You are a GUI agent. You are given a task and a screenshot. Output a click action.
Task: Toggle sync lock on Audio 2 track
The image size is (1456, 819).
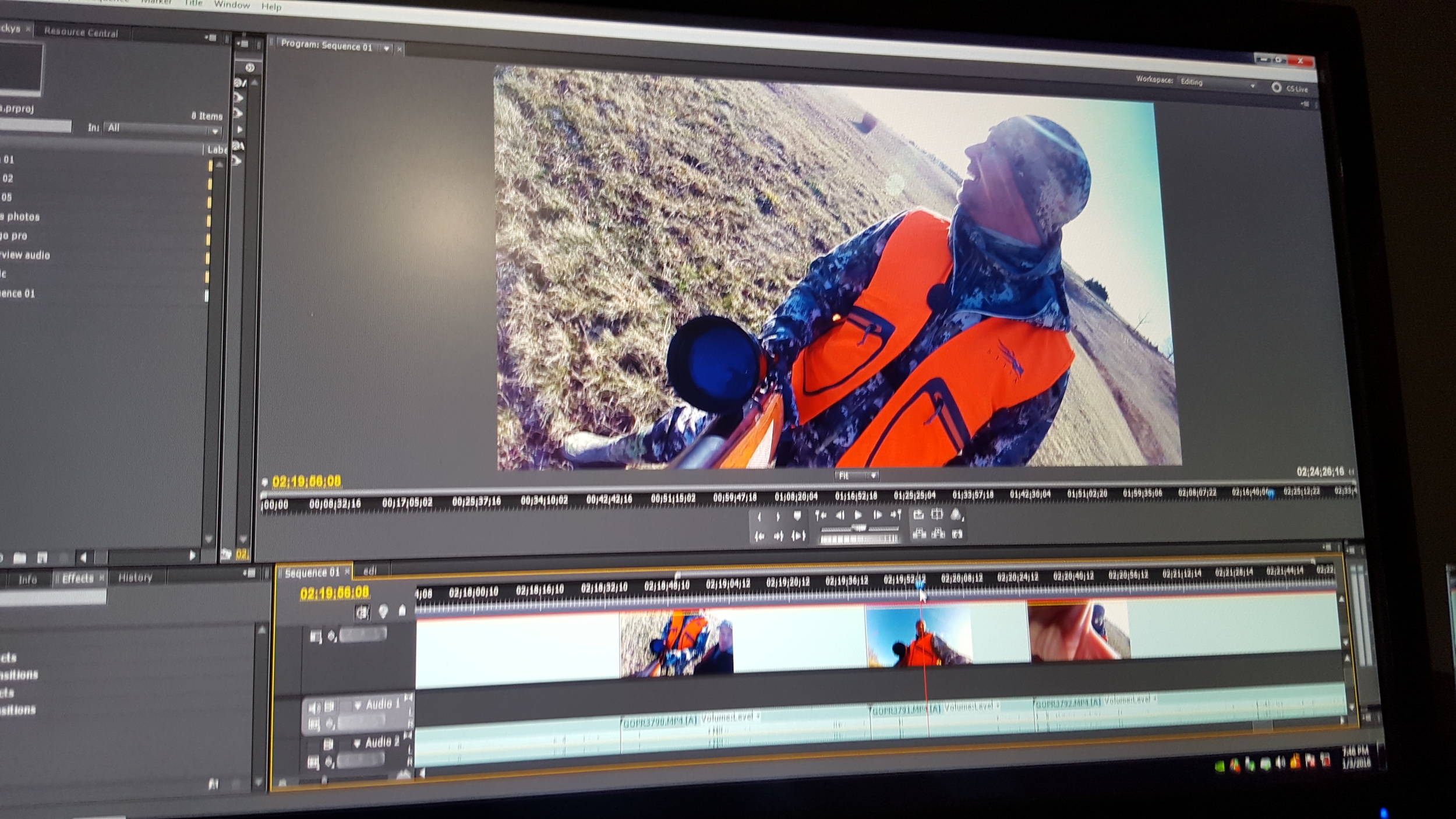coord(328,744)
